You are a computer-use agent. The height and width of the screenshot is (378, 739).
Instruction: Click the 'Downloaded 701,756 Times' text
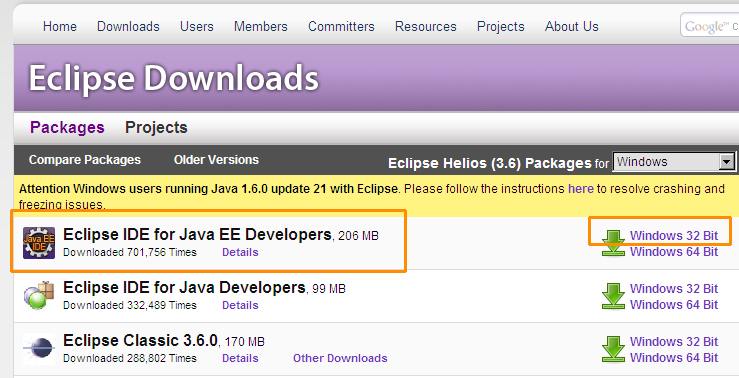(130, 252)
